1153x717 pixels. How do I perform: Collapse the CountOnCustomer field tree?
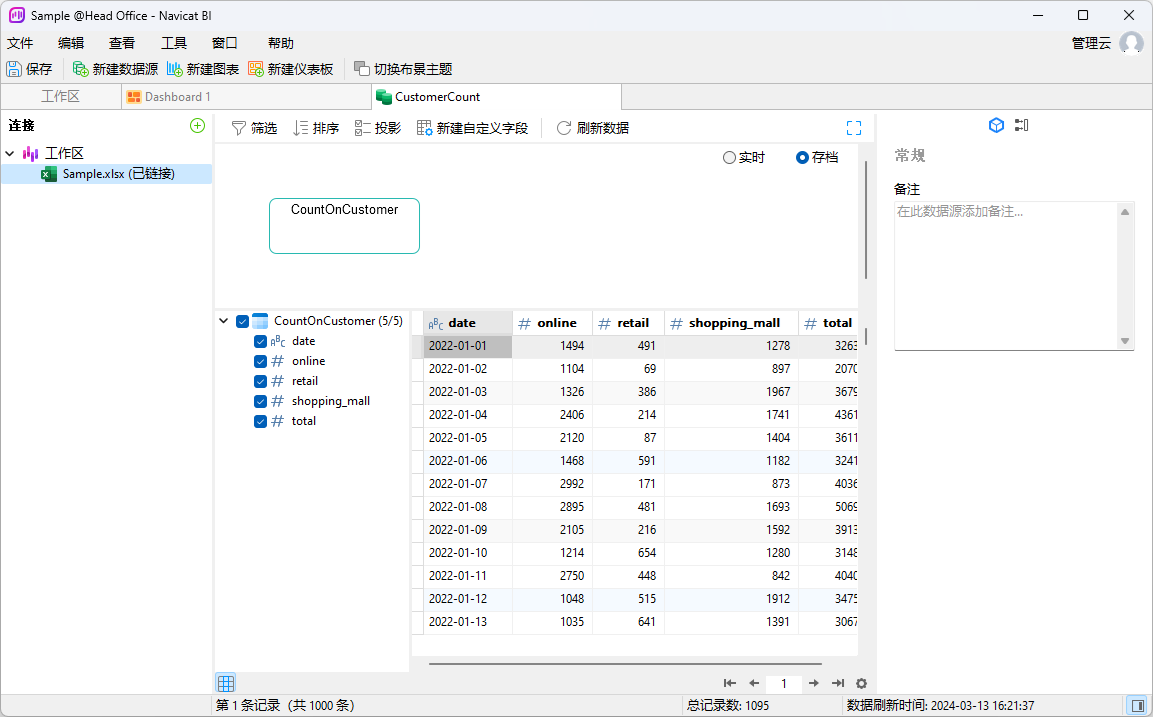224,321
